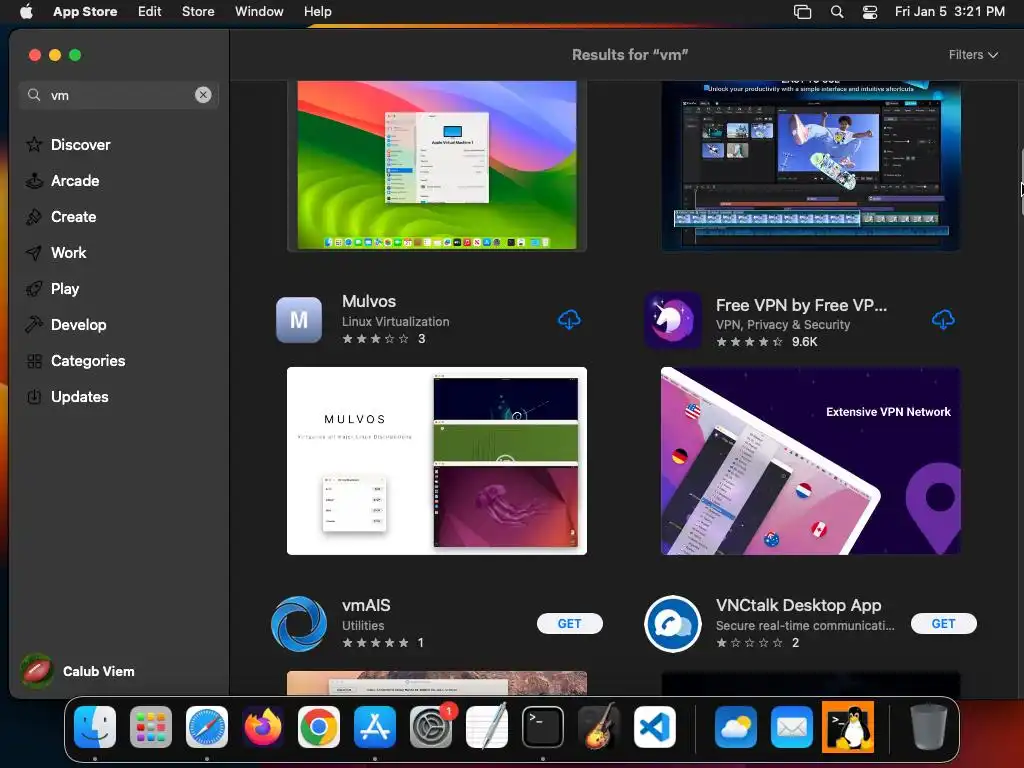This screenshot has height=768, width=1024.
Task: Launch Google Chrome from the Dock
Action: coord(319,727)
